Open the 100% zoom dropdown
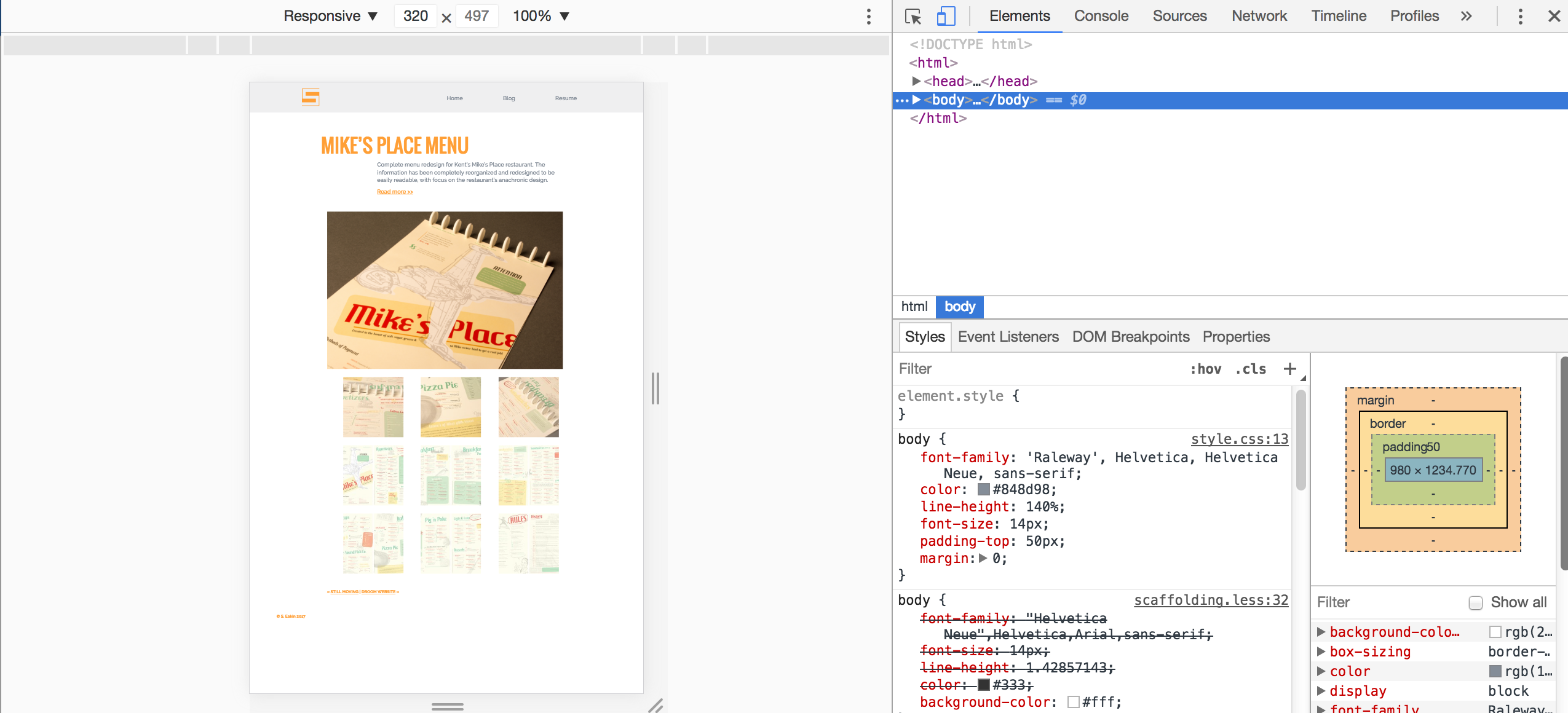This screenshot has height=713, width=1568. (x=541, y=16)
